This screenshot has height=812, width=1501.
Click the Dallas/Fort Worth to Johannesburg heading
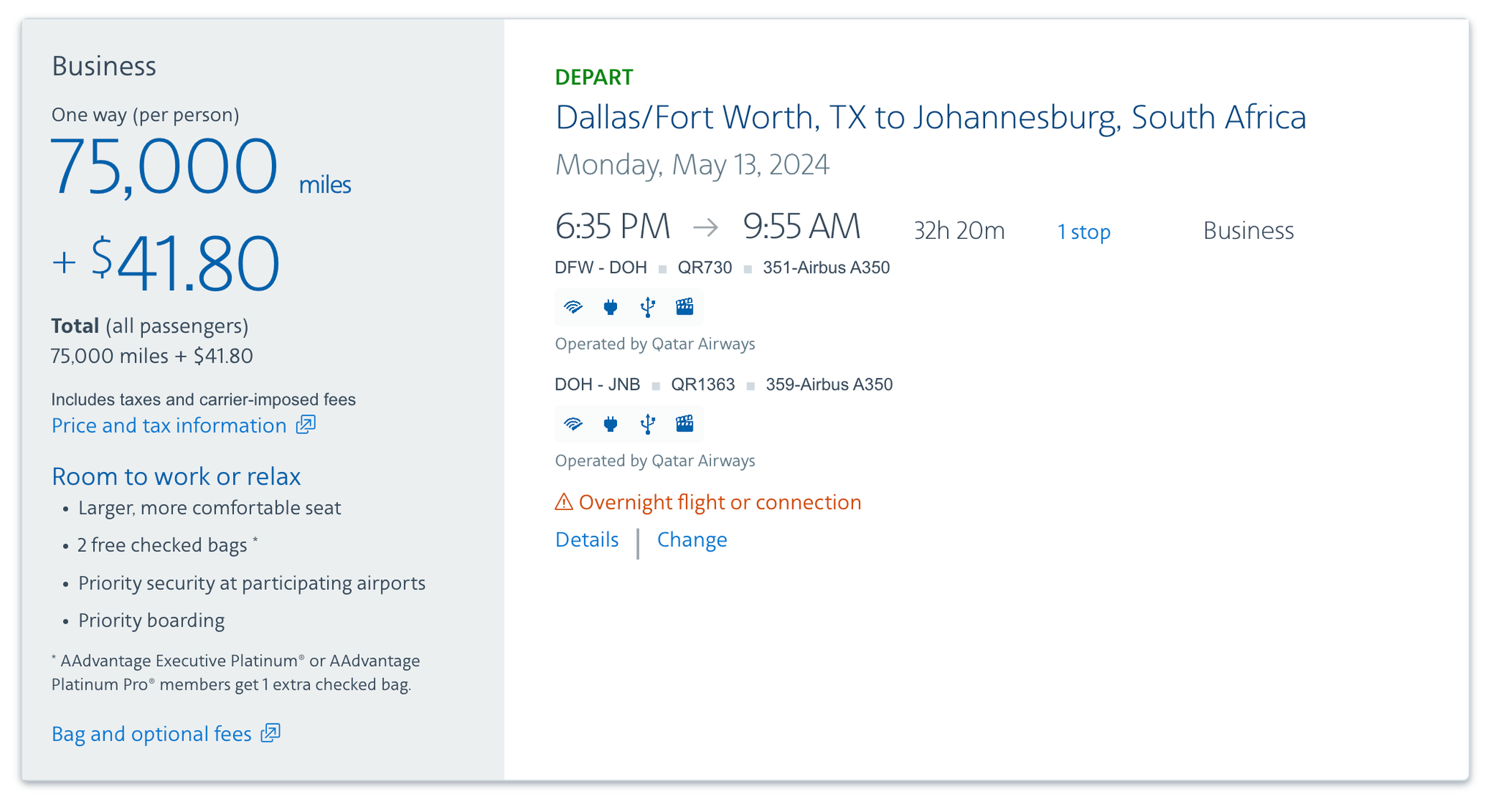pos(930,117)
